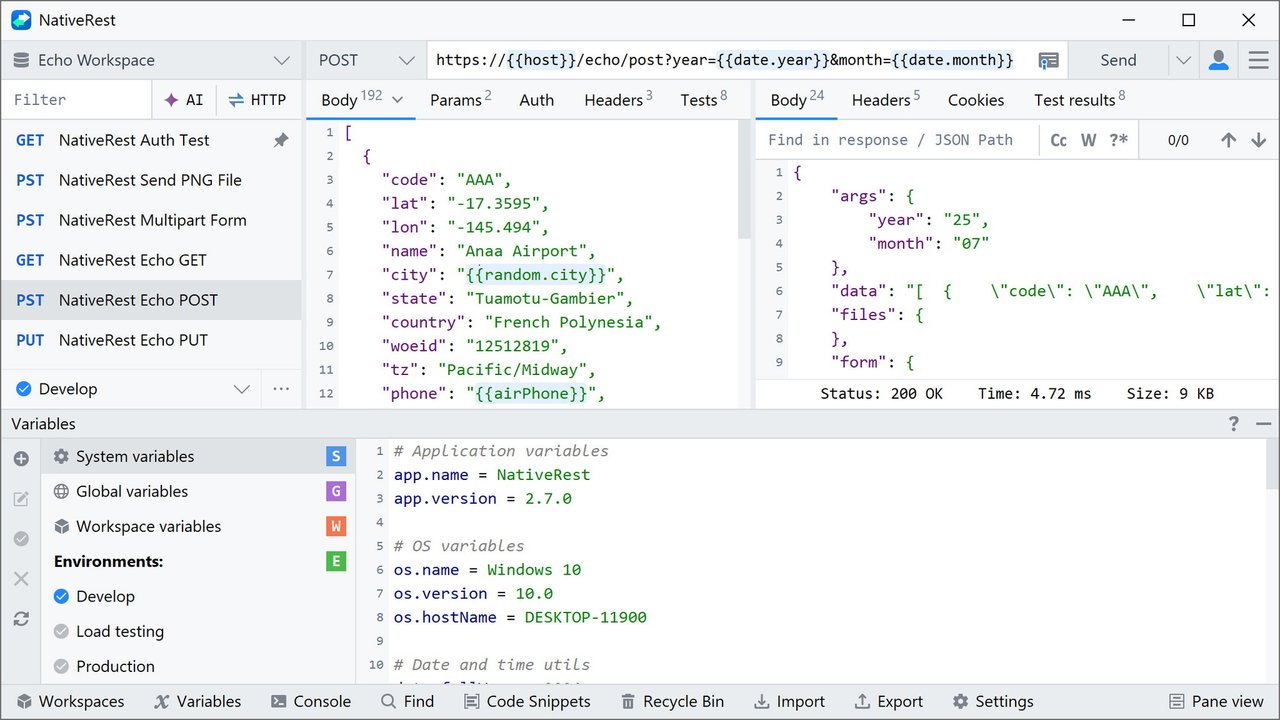Viewport: 1280px width, 720px height.
Task: Open the HTTP method POST dropdown
Action: 365,60
